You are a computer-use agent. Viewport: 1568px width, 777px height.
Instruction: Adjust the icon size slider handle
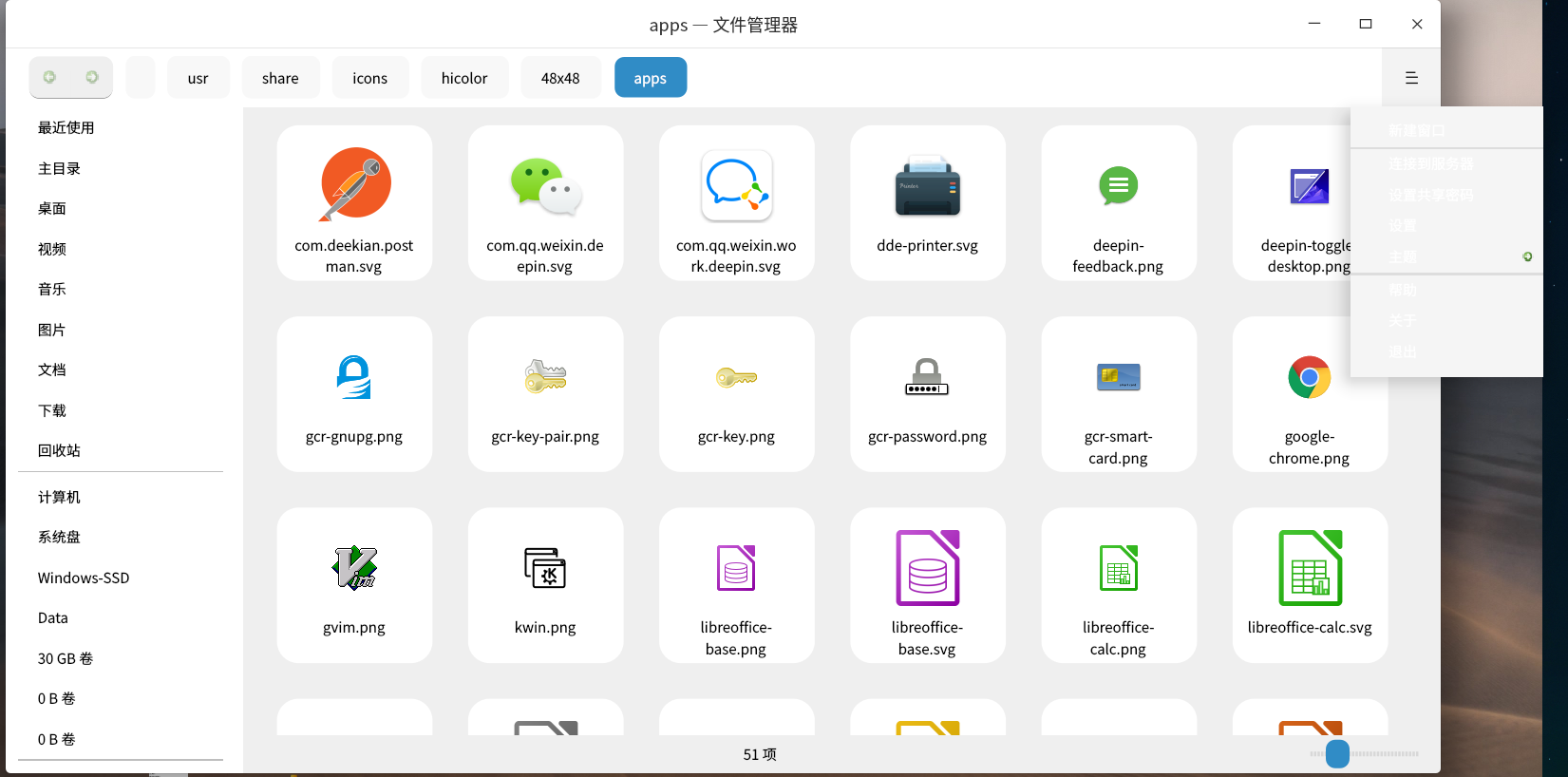pyautogui.click(x=1337, y=754)
